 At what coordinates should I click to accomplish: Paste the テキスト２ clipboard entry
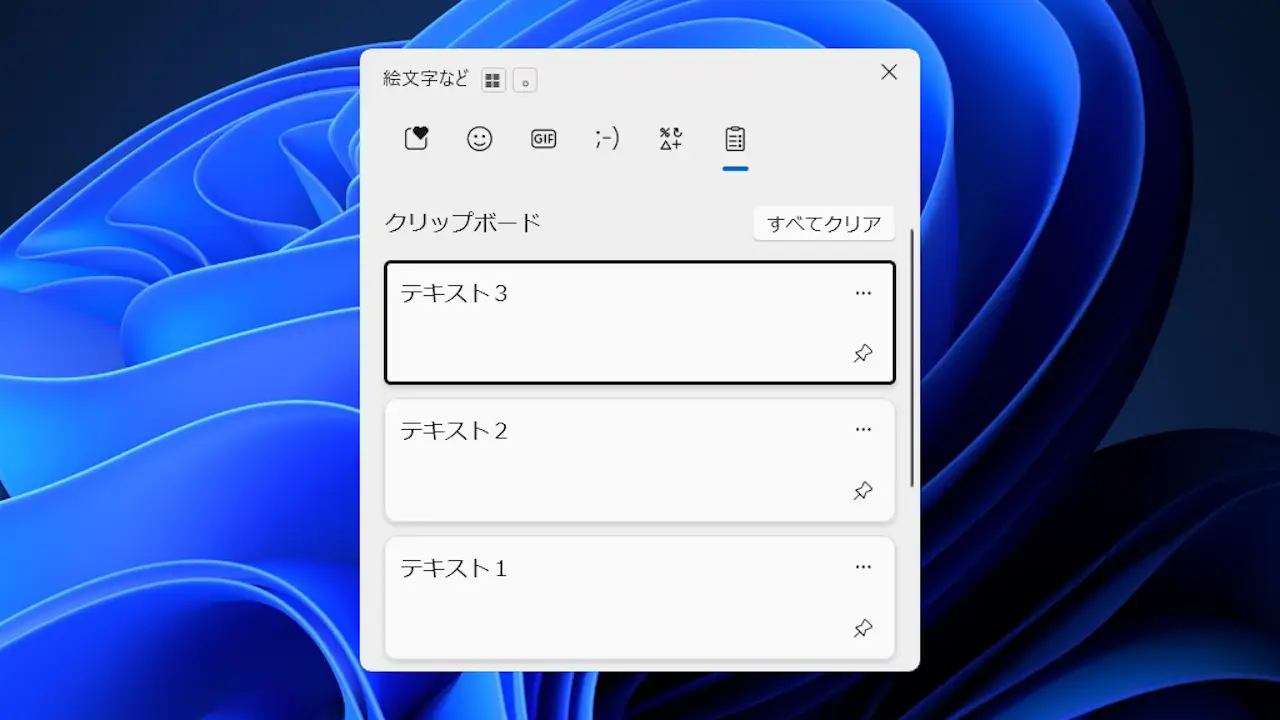tap(640, 460)
